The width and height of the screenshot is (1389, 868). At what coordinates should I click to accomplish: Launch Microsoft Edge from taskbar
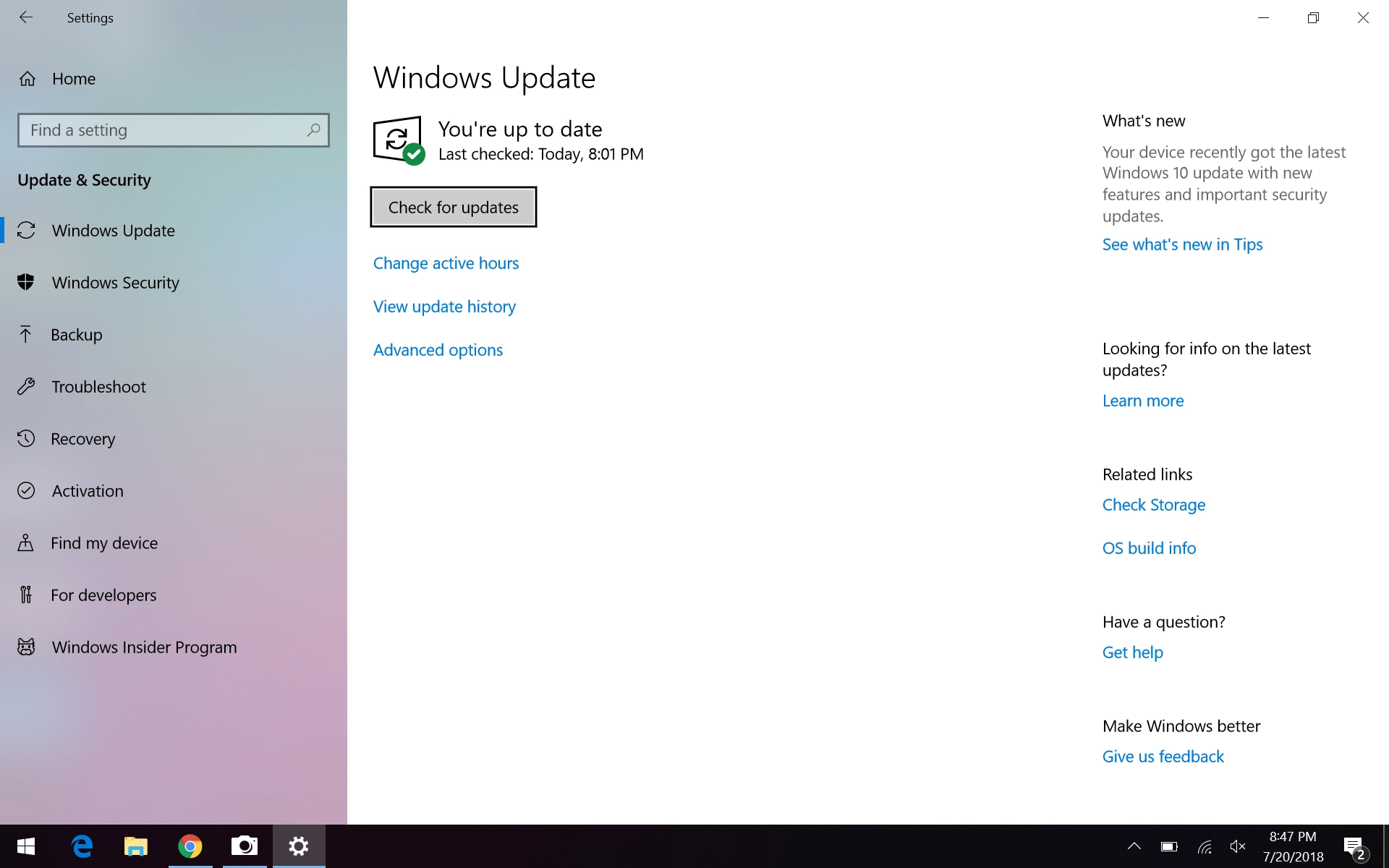click(82, 846)
